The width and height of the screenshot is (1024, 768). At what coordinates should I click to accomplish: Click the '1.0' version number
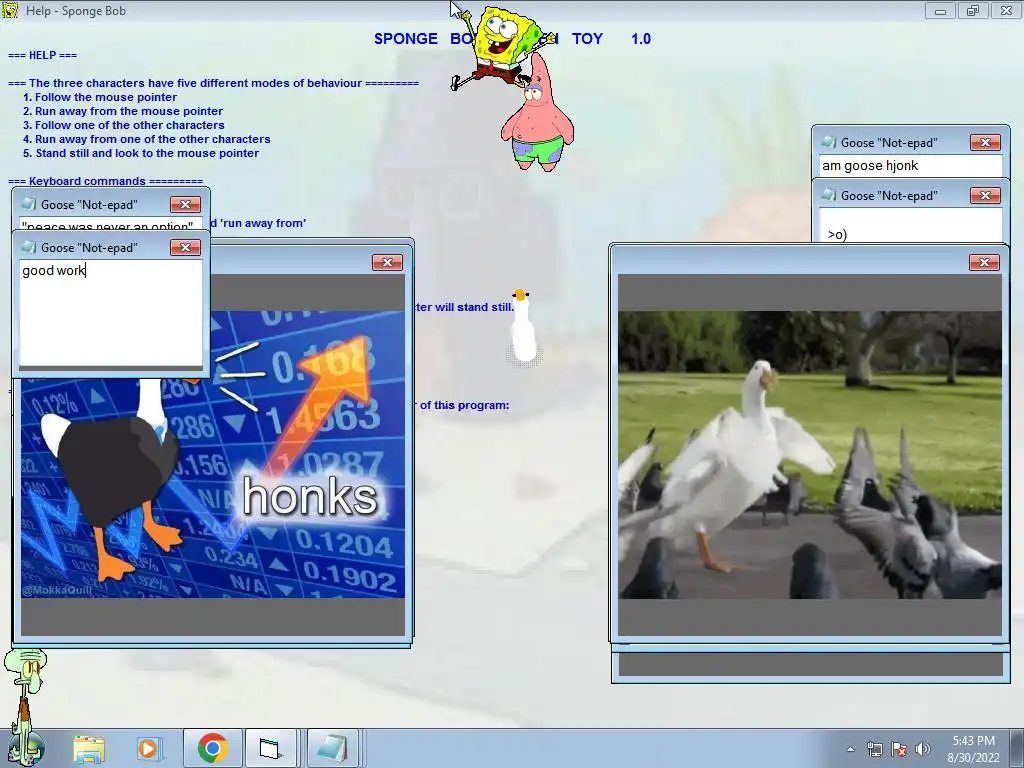tap(641, 39)
